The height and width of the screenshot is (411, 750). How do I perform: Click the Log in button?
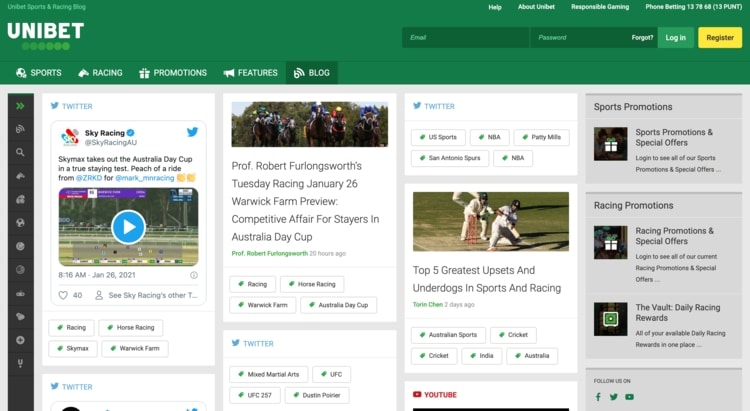675,37
